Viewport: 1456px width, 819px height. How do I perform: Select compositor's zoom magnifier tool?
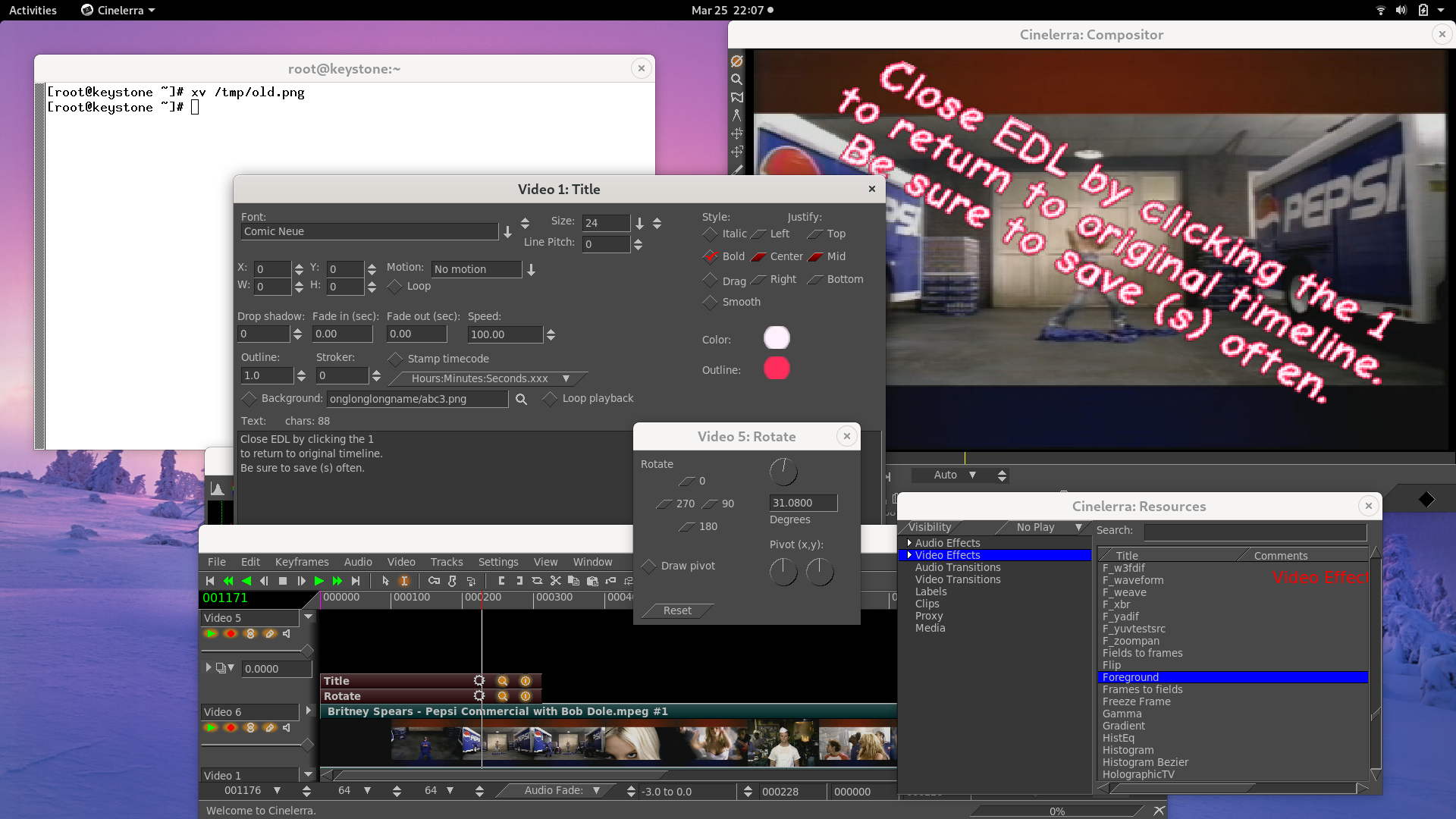click(736, 79)
